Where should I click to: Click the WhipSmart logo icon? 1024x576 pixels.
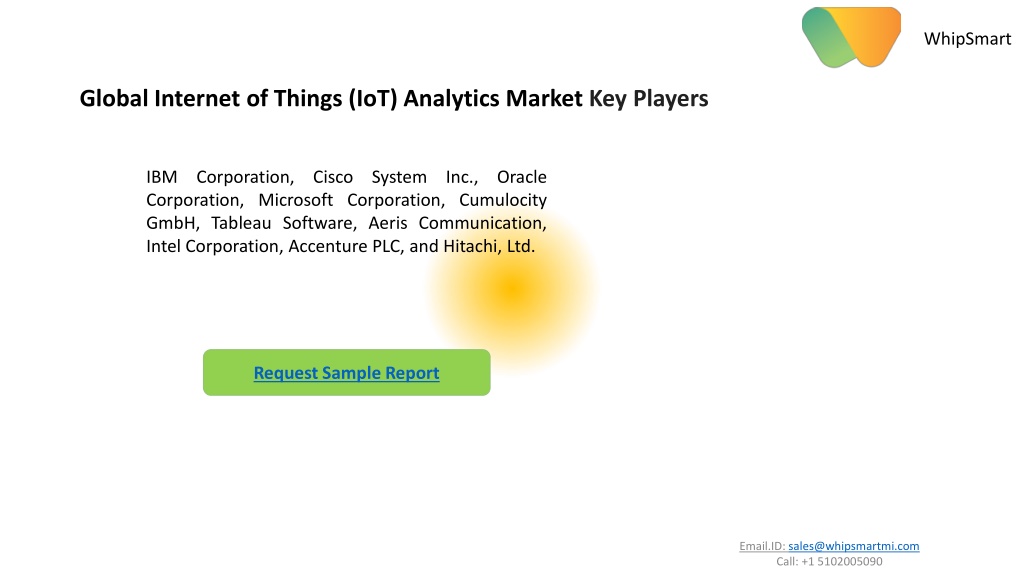(851, 37)
